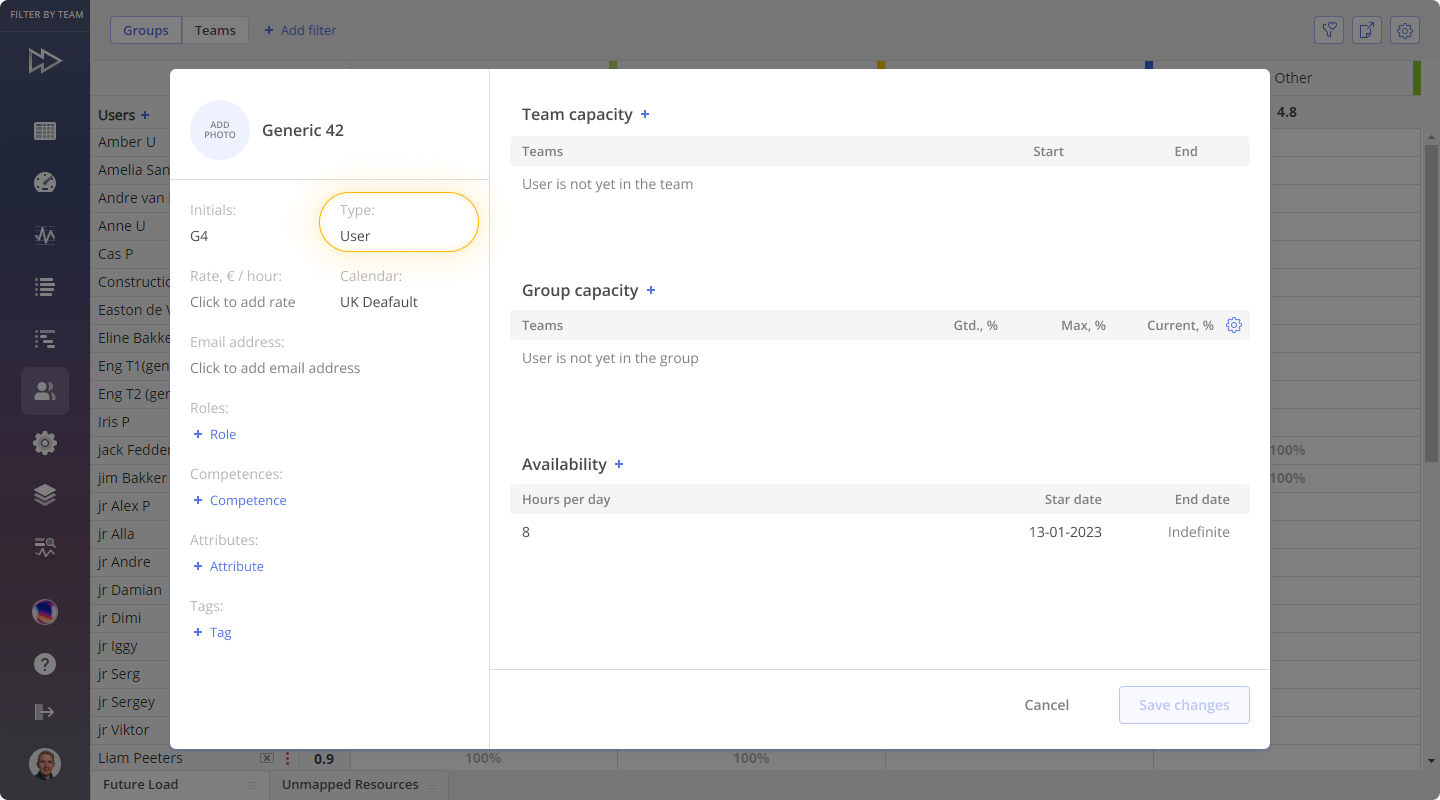Add a Role
This screenshot has height=800, width=1440.
pyautogui.click(x=214, y=434)
